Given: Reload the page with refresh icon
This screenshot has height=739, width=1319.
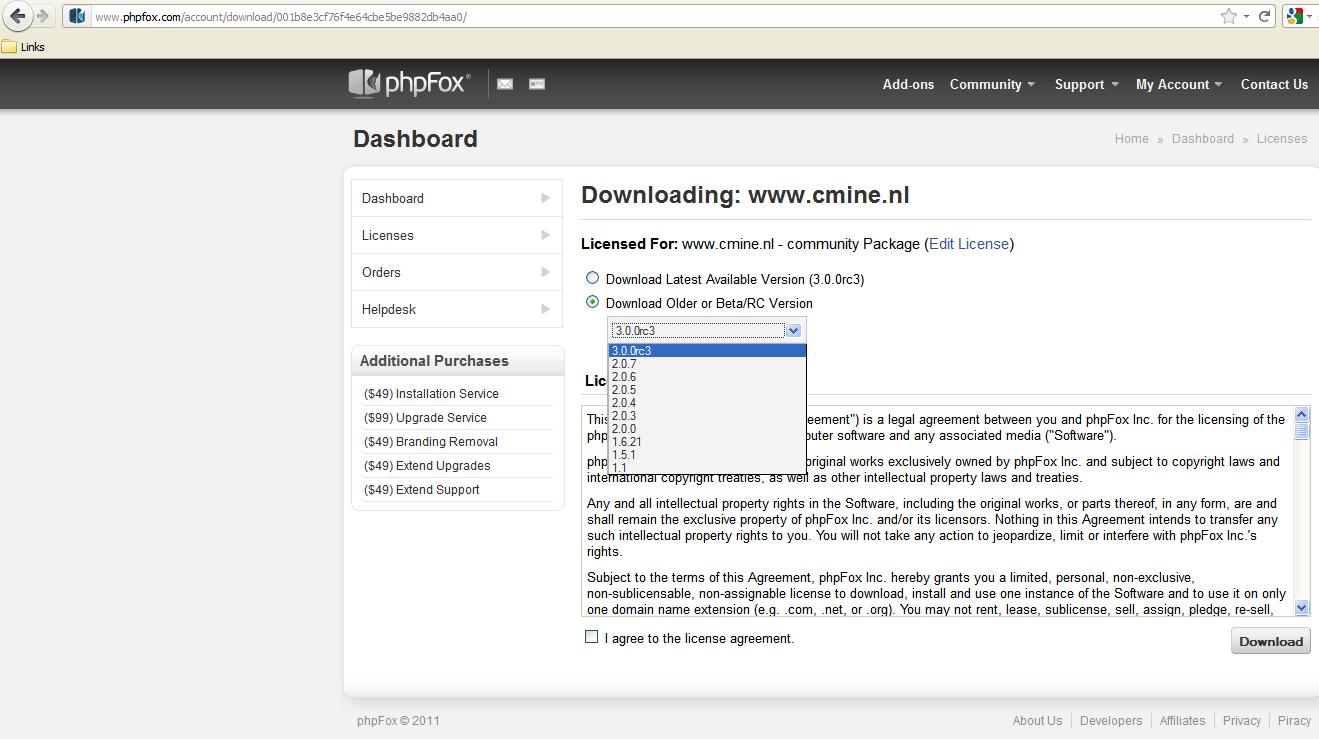Looking at the screenshot, I should pyautogui.click(x=1264, y=16).
